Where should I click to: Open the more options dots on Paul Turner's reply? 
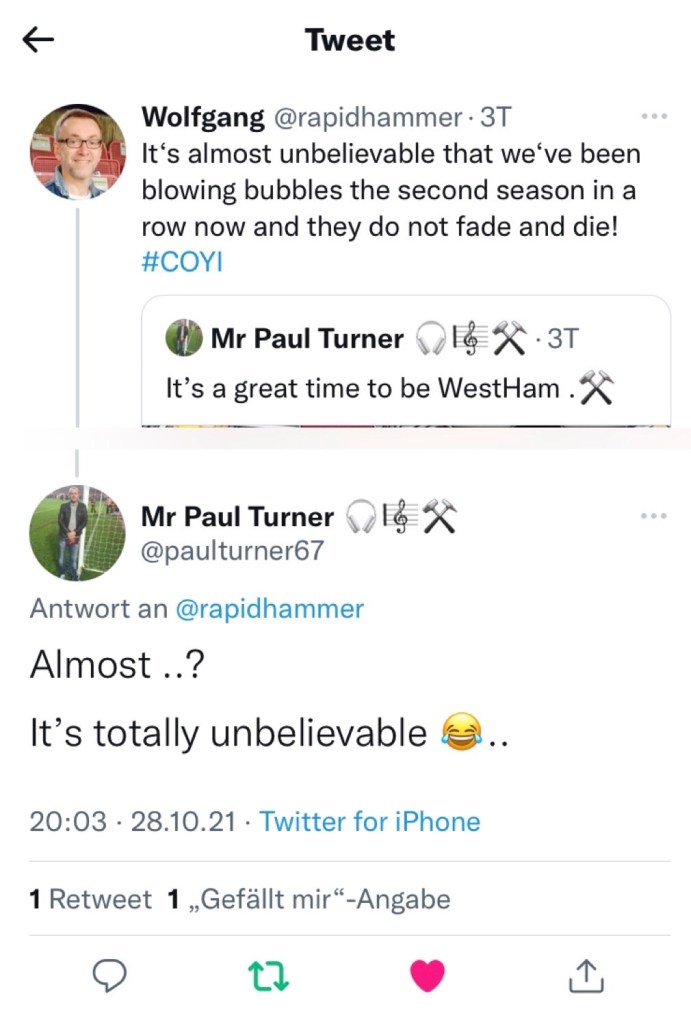click(653, 516)
